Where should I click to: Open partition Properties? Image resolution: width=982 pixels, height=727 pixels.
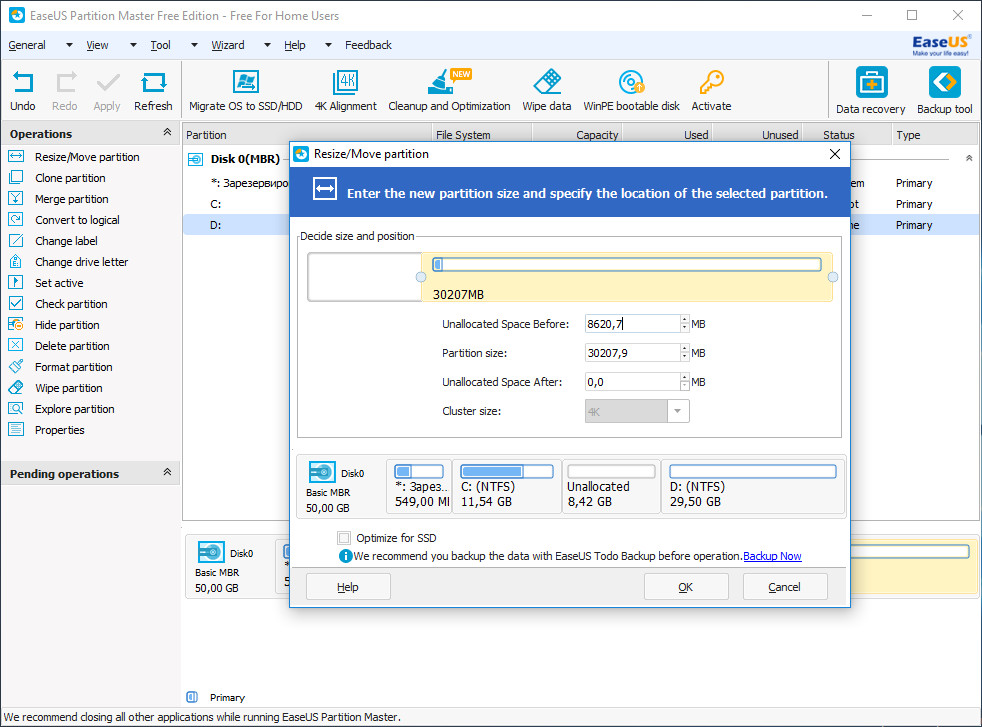[59, 430]
